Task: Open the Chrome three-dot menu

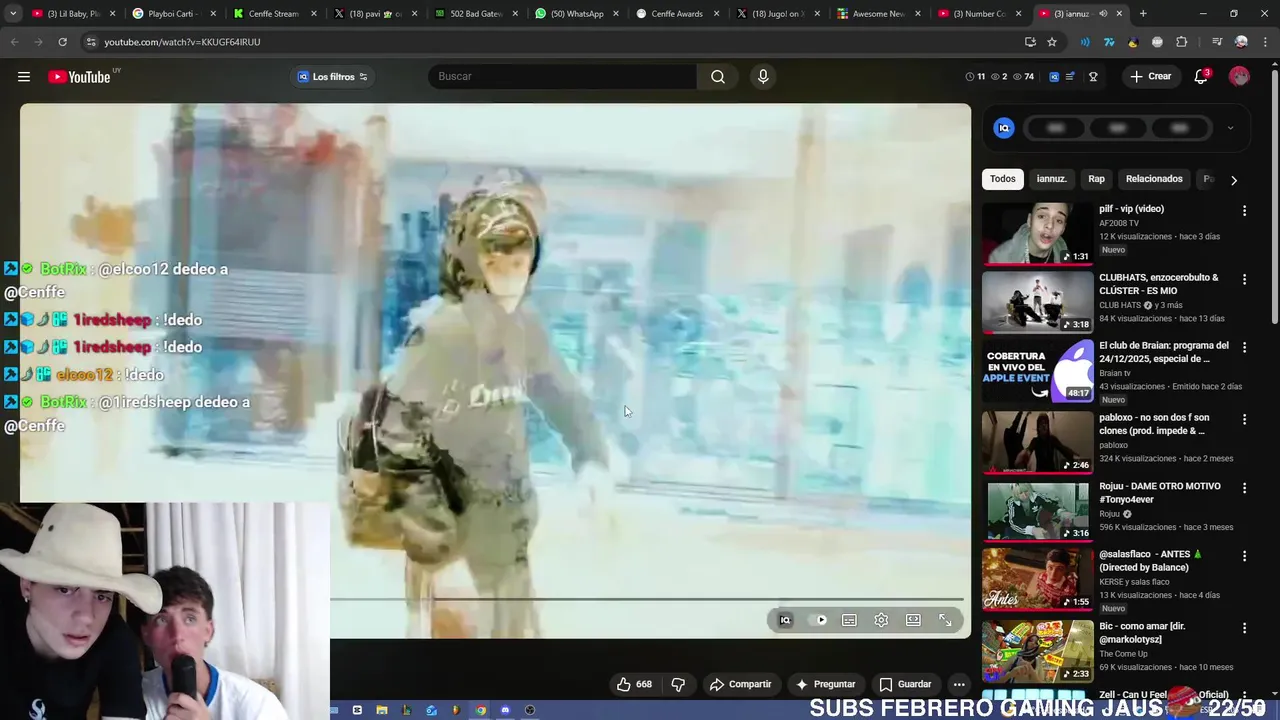Action: (1265, 42)
